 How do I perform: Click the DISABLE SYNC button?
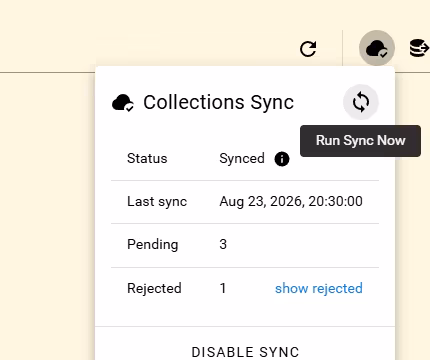(245, 352)
